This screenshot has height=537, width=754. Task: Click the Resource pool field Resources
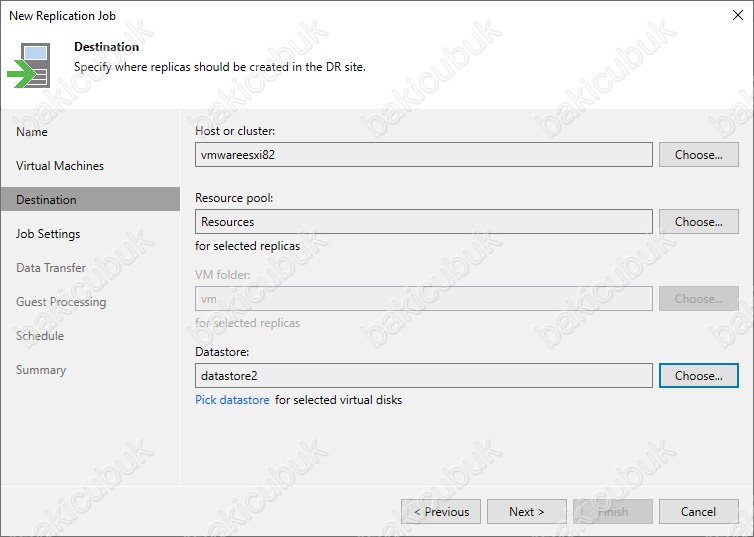424,221
